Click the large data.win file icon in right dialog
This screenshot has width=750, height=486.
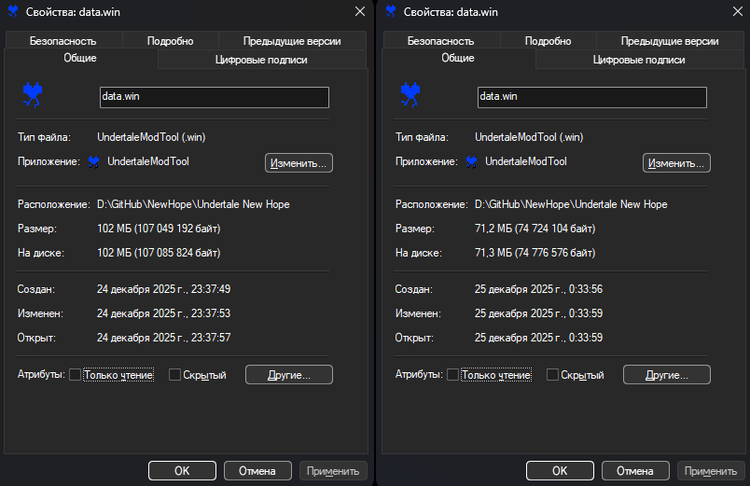click(x=410, y=95)
